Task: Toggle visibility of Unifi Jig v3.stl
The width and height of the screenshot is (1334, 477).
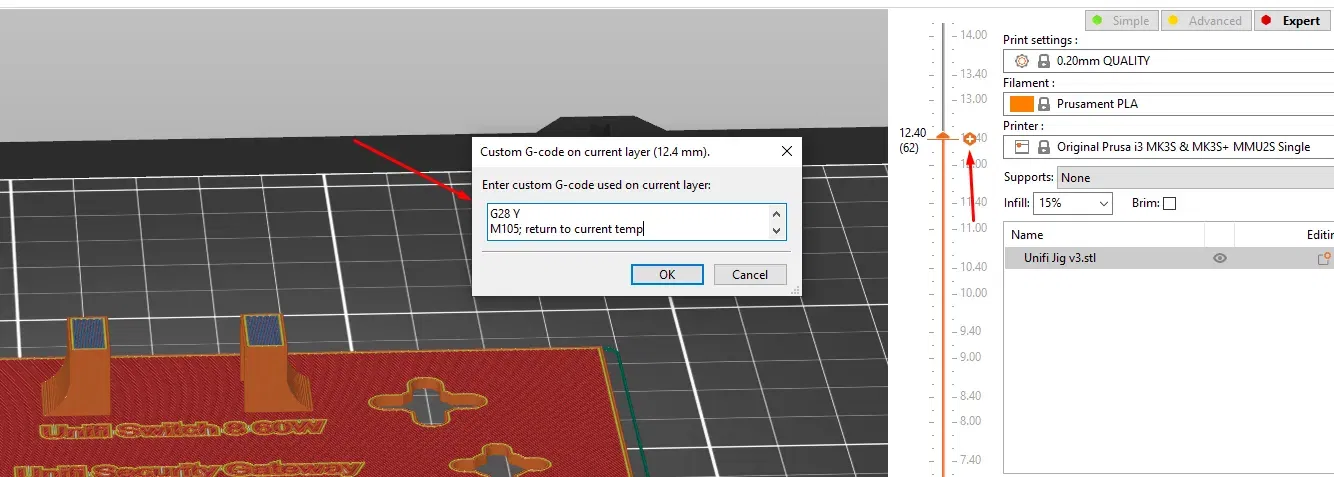Action: pos(1219,258)
